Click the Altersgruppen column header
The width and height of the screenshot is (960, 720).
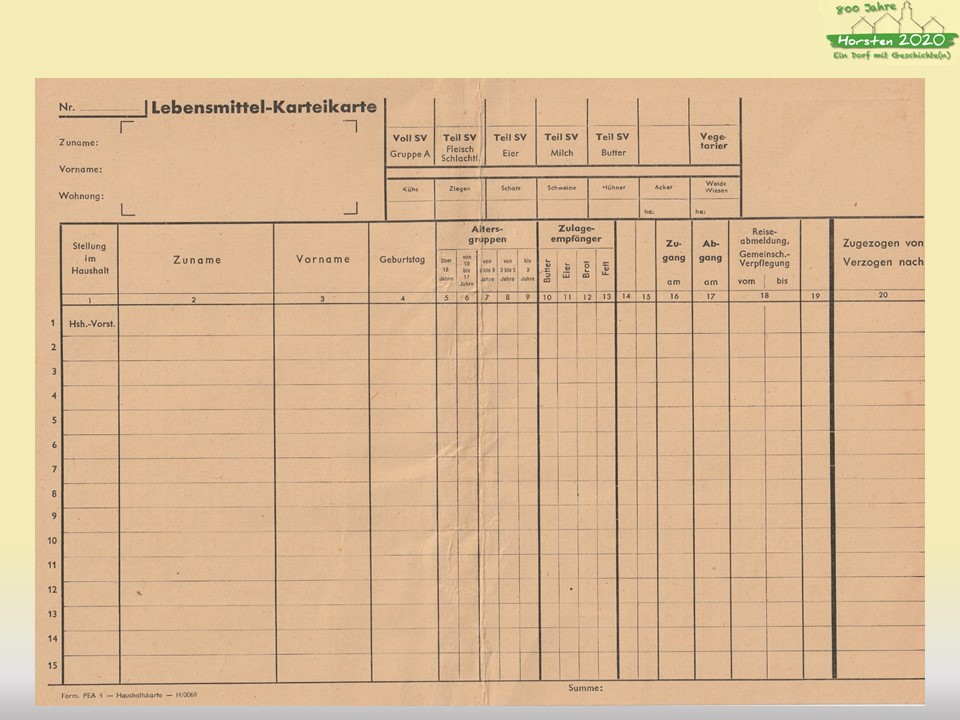tap(488, 235)
